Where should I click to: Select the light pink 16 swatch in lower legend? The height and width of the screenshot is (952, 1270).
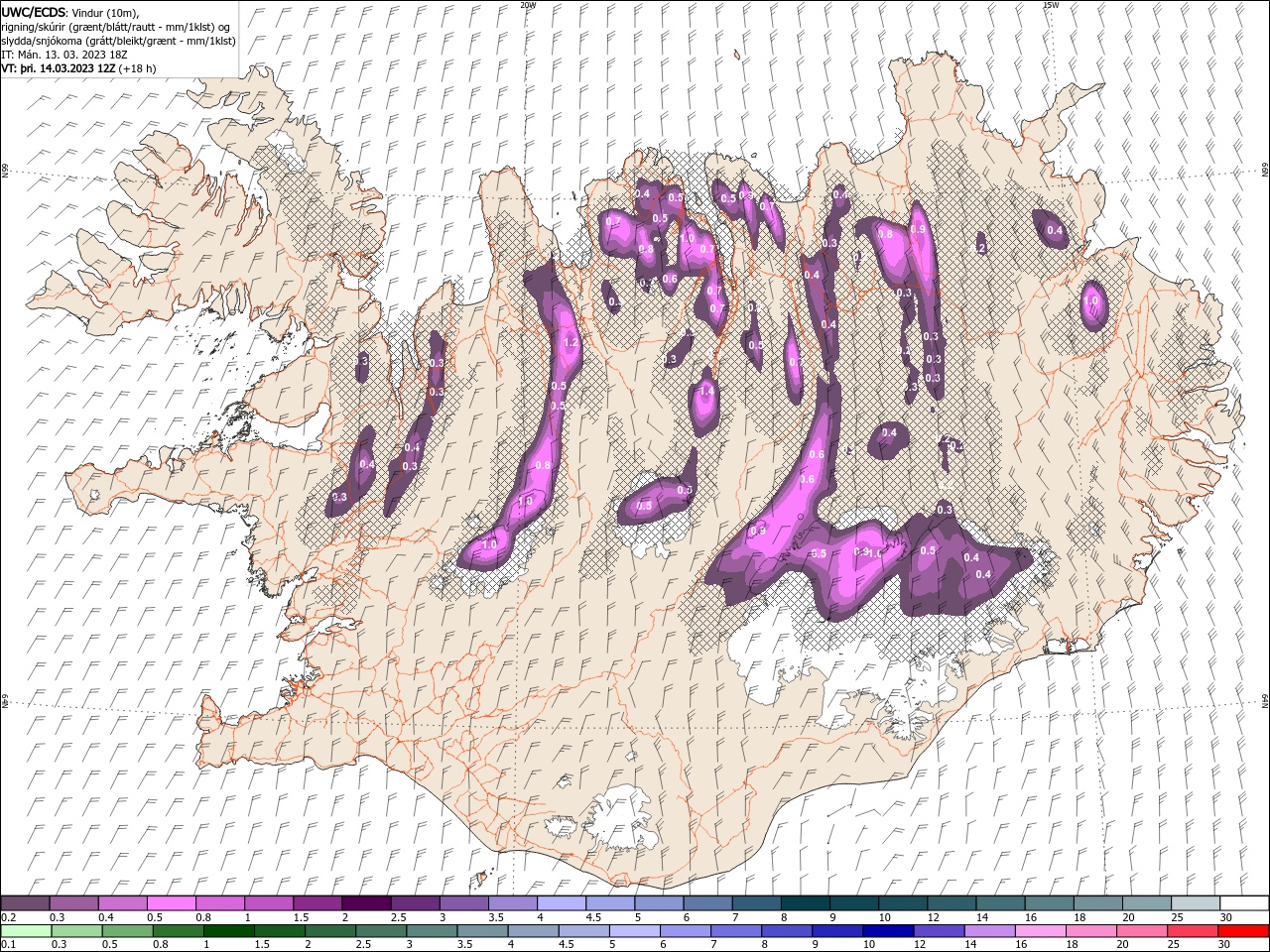pyautogui.click(x=1041, y=931)
